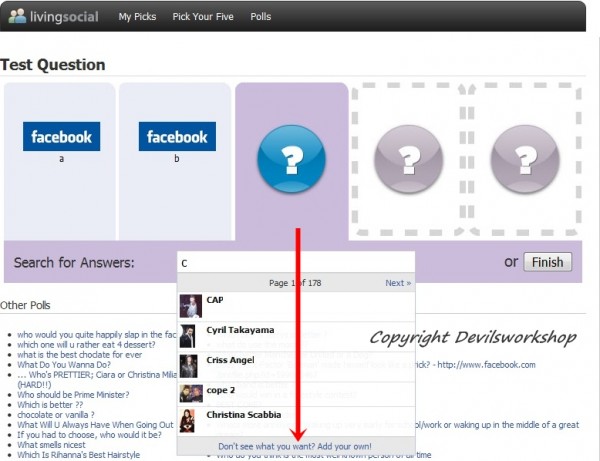Image resolution: width=600 pixels, height=461 pixels.
Task: Click the Finish button
Action: point(548,262)
